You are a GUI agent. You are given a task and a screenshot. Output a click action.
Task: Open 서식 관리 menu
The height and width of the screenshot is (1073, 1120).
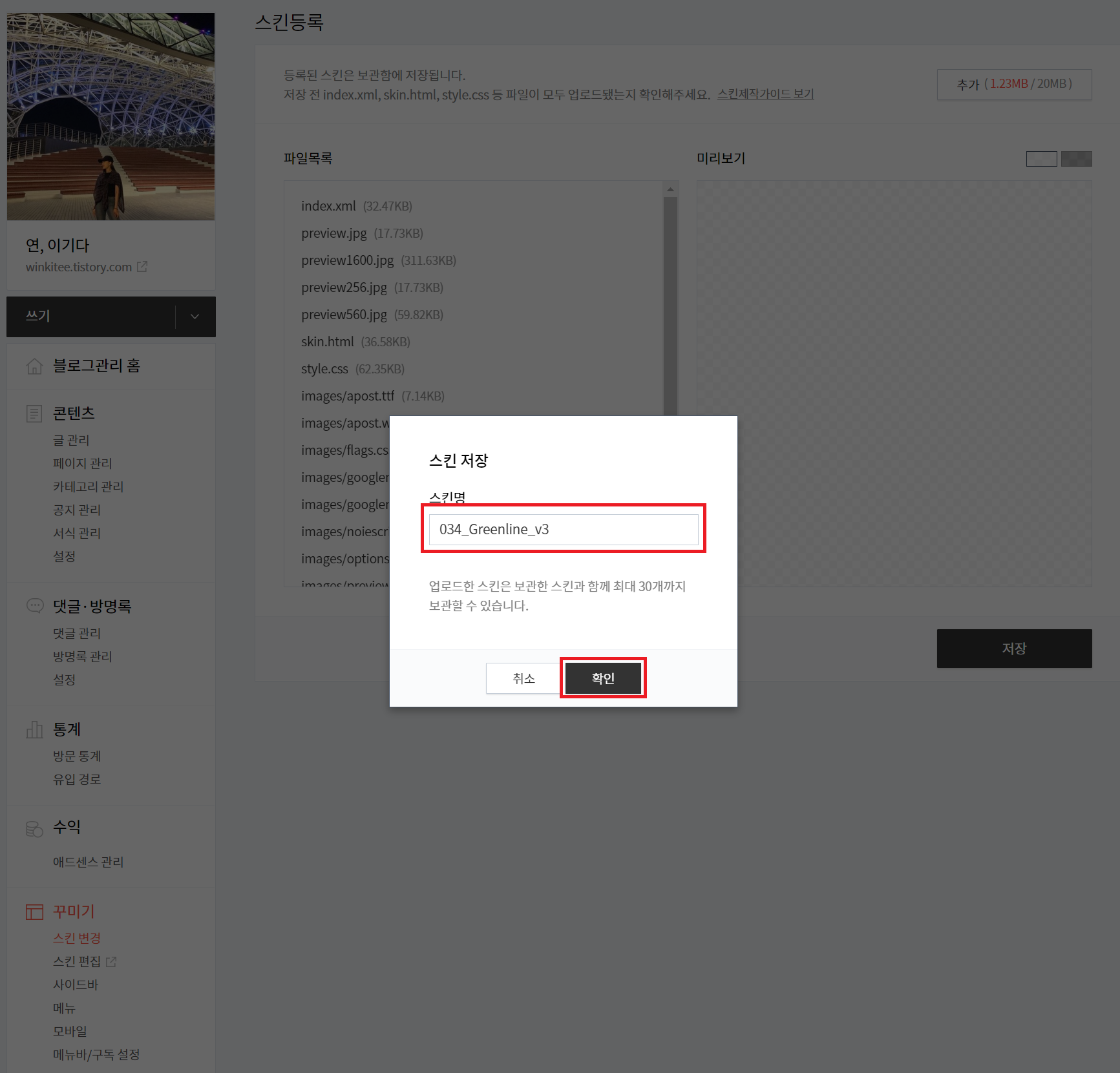pyautogui.click(x=77, y=533)
